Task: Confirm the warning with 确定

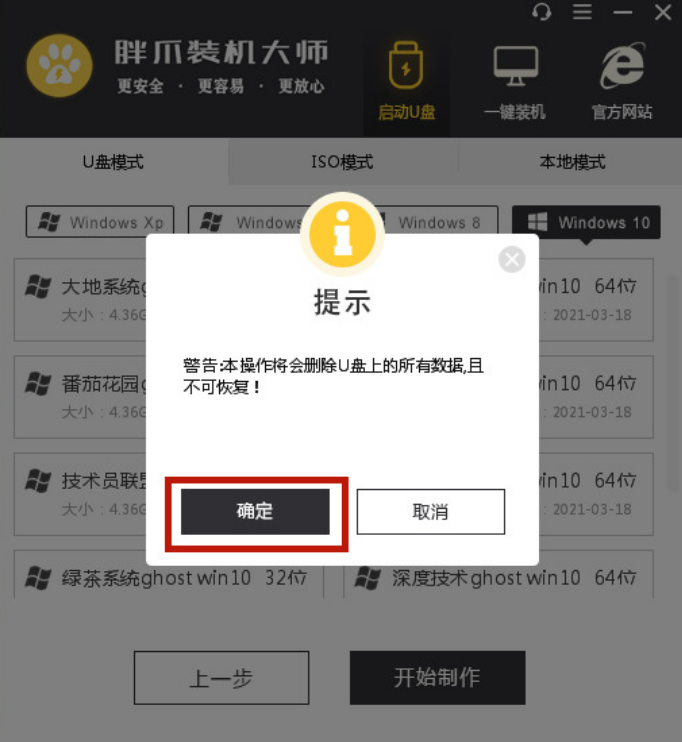Action: click(x=255, y=512)
